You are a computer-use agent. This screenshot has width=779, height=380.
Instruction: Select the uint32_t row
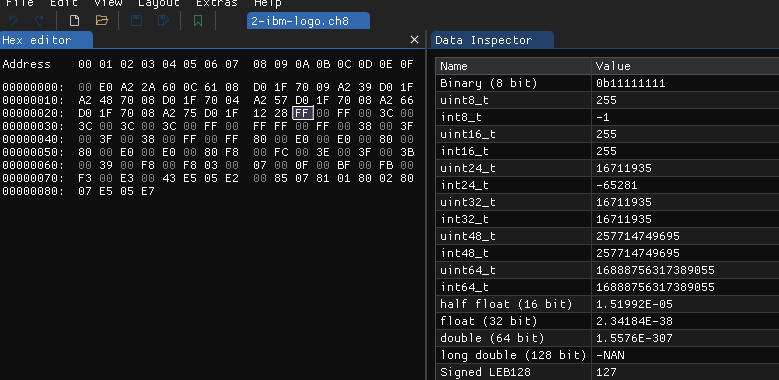608,202
